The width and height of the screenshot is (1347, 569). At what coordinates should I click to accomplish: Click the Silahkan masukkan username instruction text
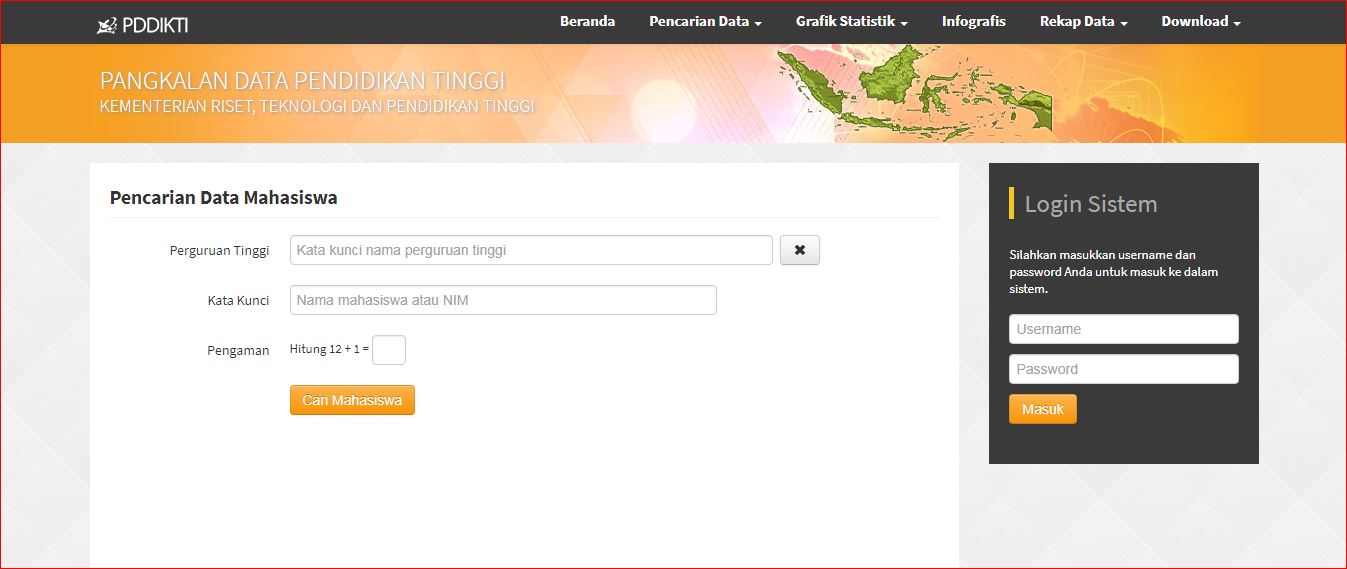1113,272
